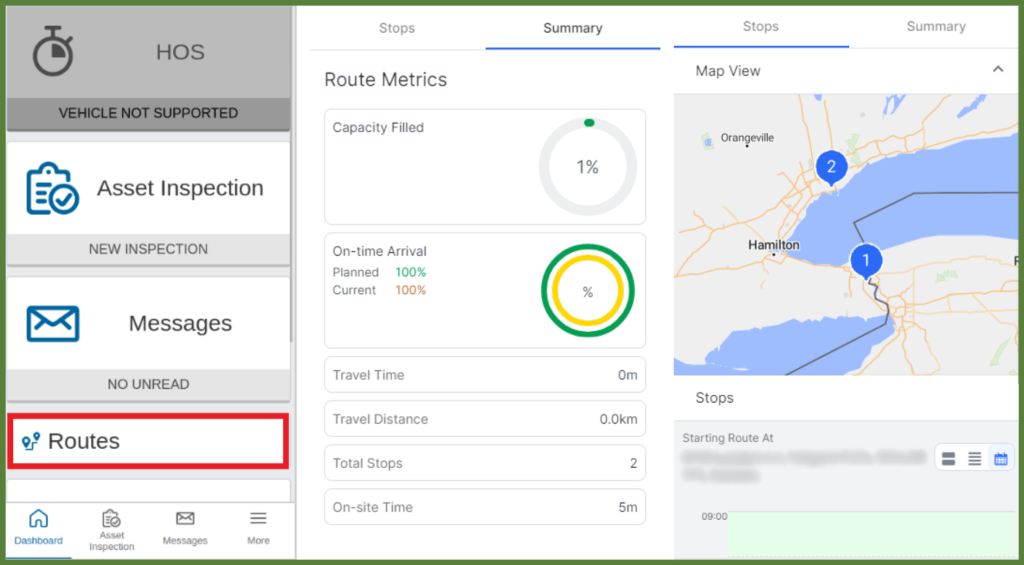Click the Messages envelope icon
Image resolution: width=1024 pixels, height=565 pixels.
click(52, 323)
